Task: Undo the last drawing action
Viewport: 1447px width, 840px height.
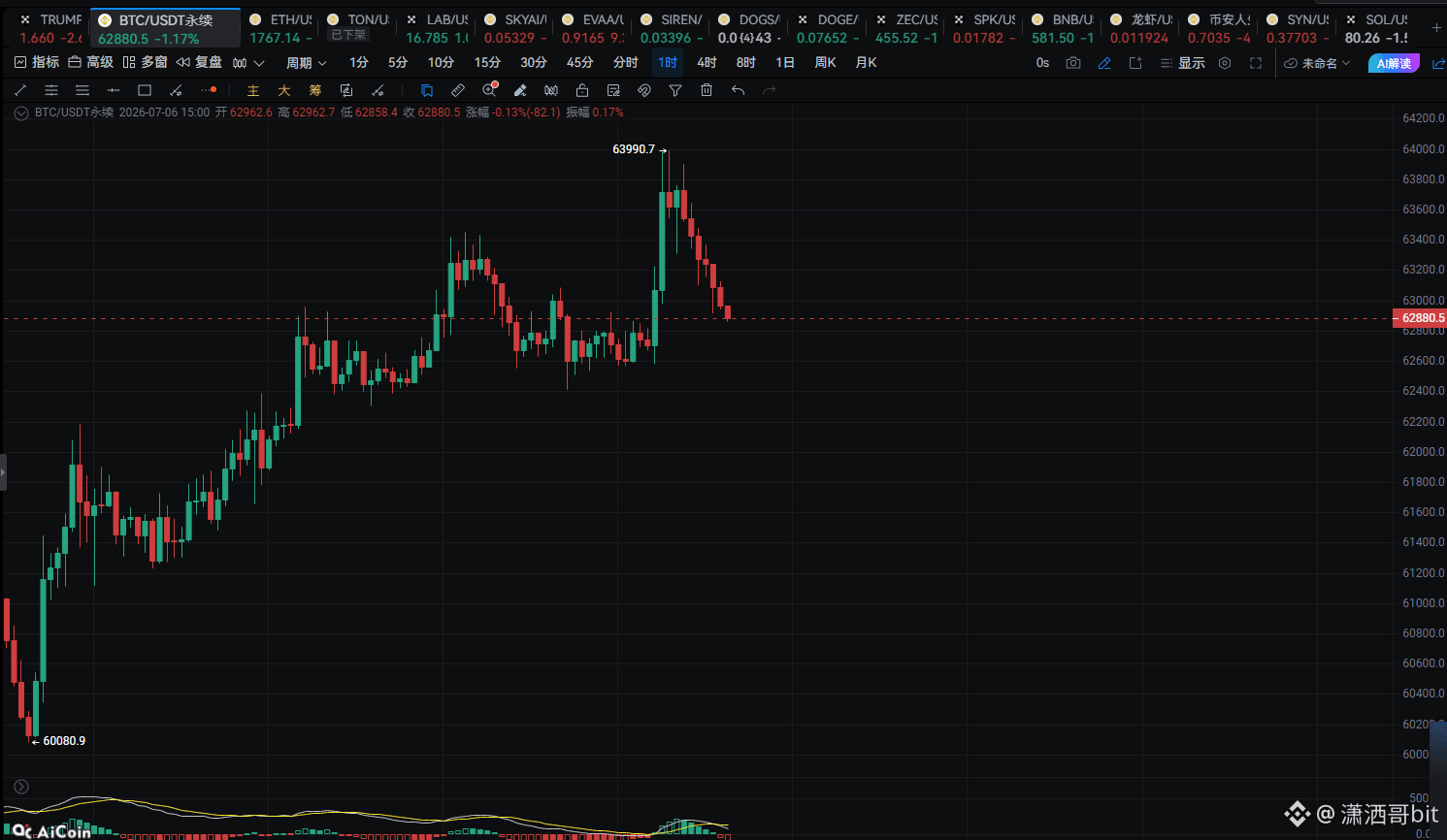Action: 739,90
